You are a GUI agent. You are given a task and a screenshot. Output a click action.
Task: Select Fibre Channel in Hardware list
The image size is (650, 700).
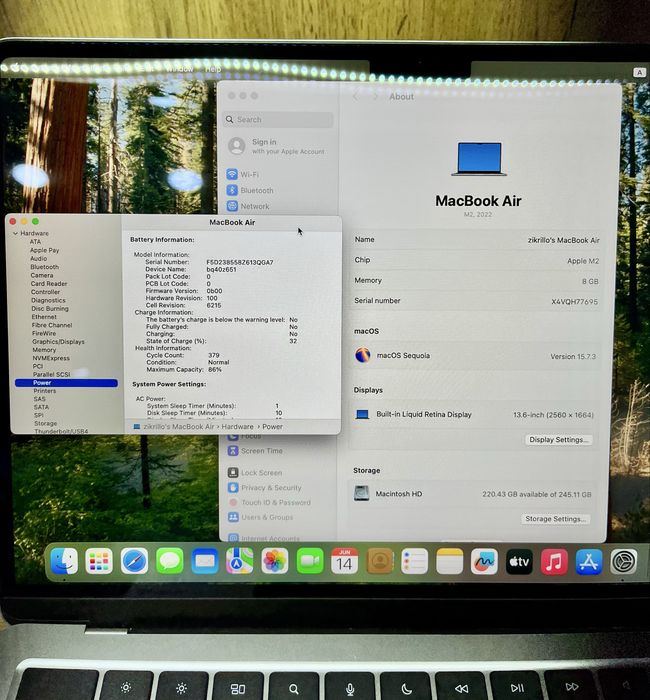52,325
